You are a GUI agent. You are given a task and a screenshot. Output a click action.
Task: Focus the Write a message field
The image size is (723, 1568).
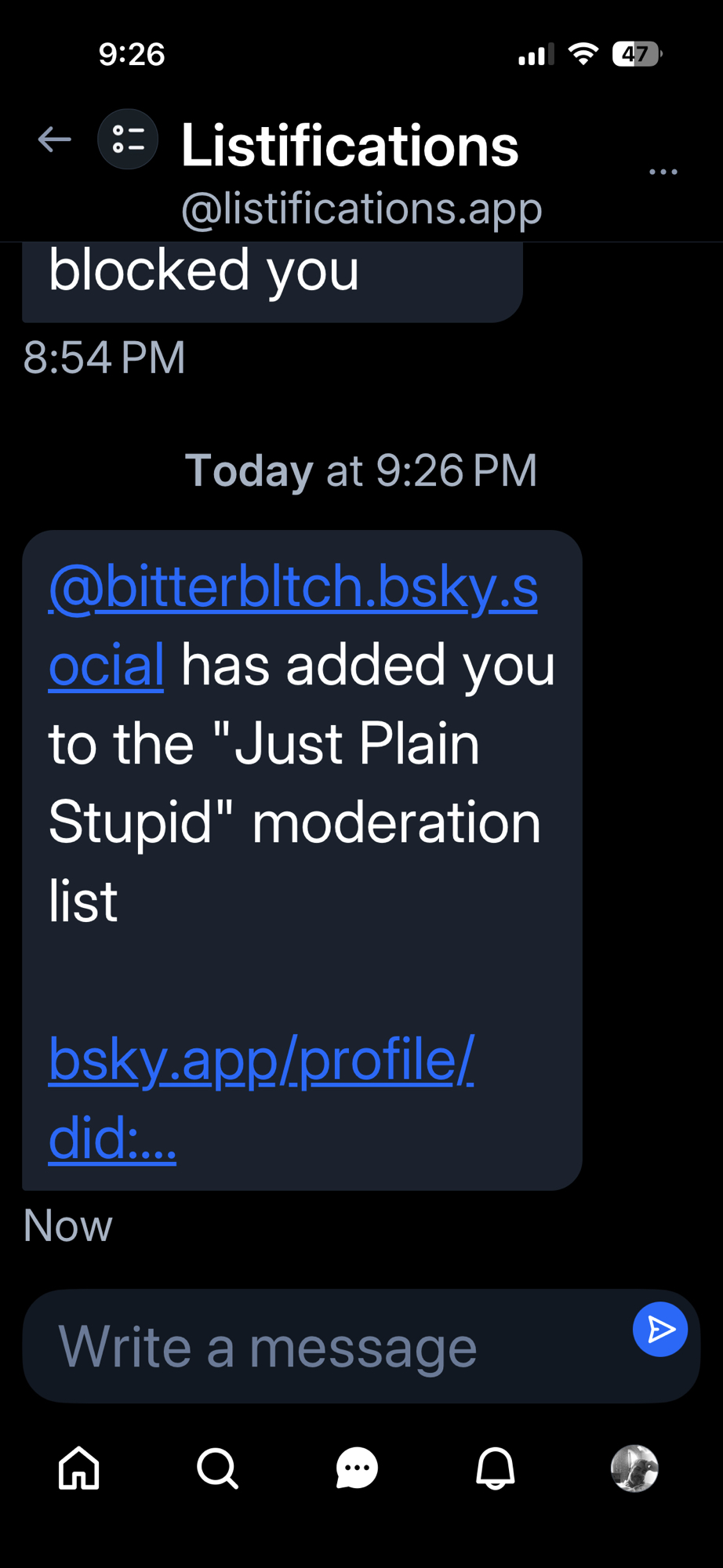(329, 1347)
